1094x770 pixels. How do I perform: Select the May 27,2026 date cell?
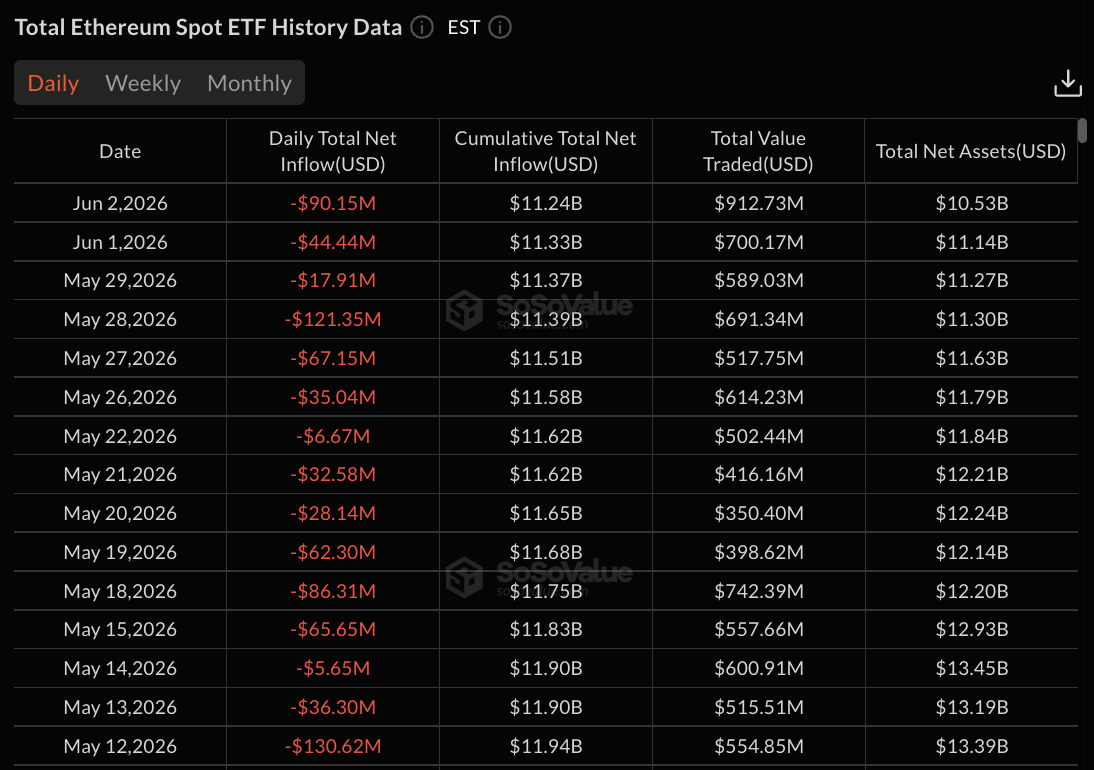pyautogui.click(x=120, y=358)
